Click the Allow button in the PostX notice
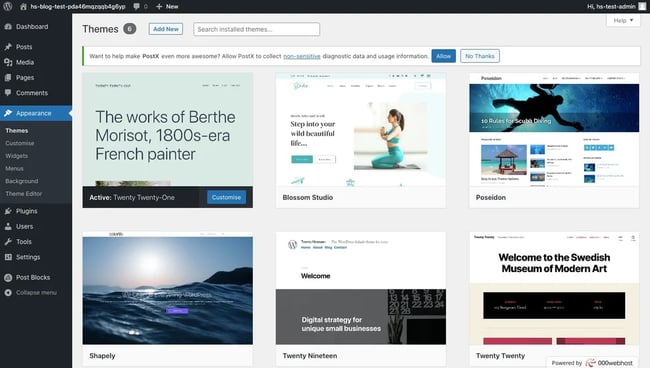The width and height of the screenshot is (650, 368). 444,56
